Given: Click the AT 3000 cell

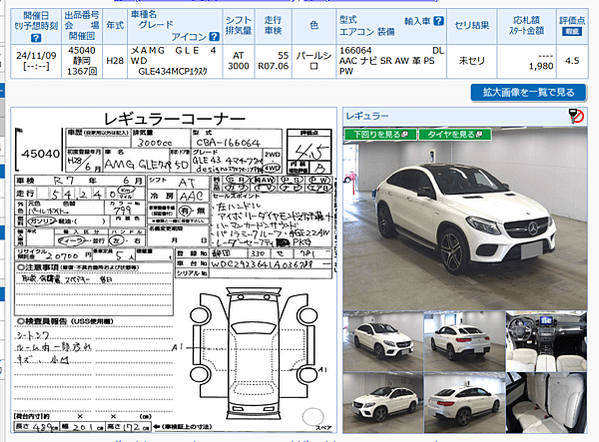Looking at the screenshot, I should click(238, 61).
